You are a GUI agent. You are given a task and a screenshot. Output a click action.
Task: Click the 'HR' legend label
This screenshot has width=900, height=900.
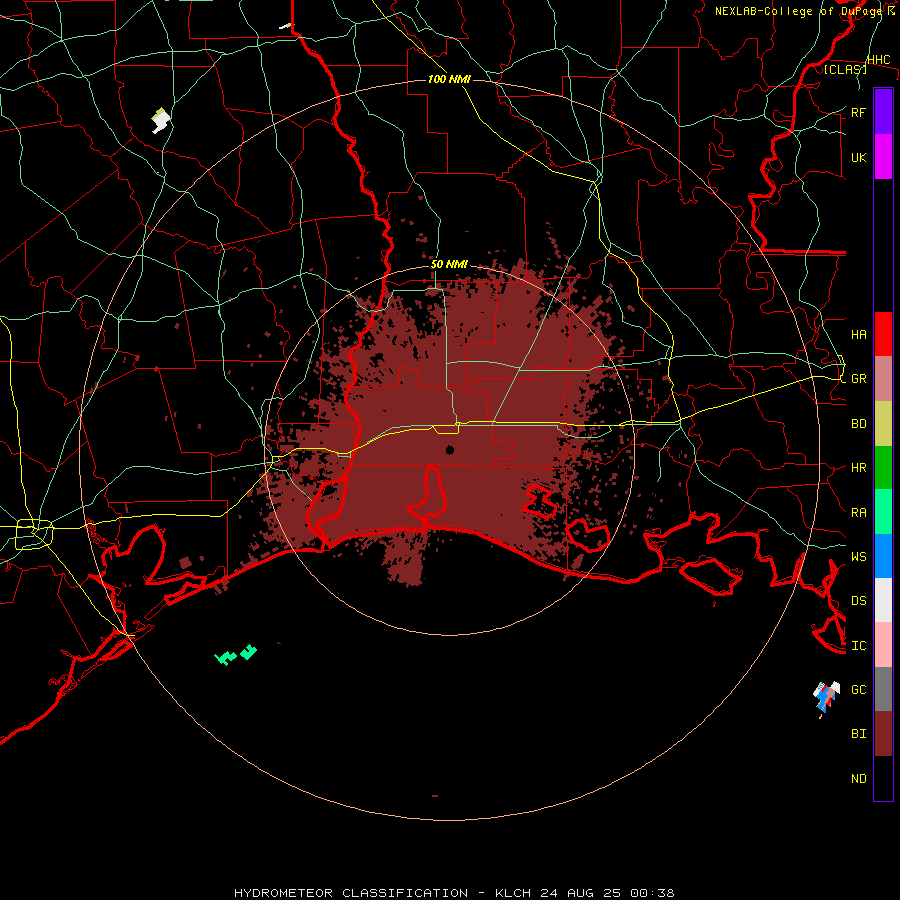coord(858,468)
